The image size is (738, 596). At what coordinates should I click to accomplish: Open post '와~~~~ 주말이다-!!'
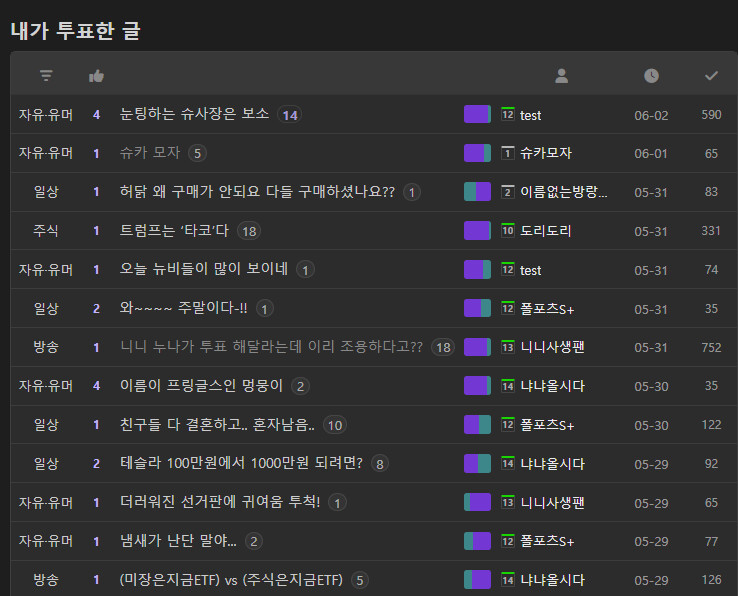[184, 308]
